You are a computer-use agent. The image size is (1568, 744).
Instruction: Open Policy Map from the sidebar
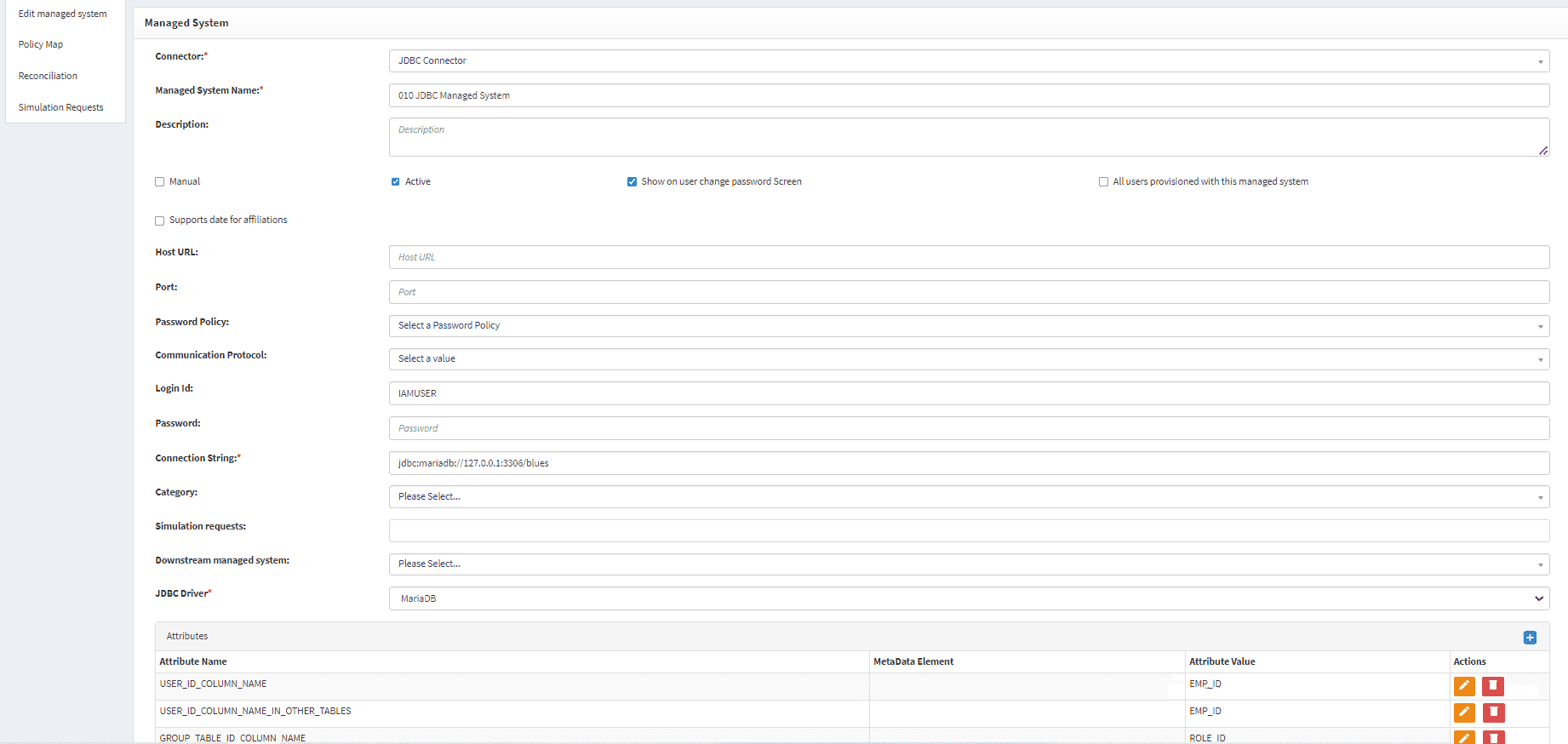click(41, 45)
